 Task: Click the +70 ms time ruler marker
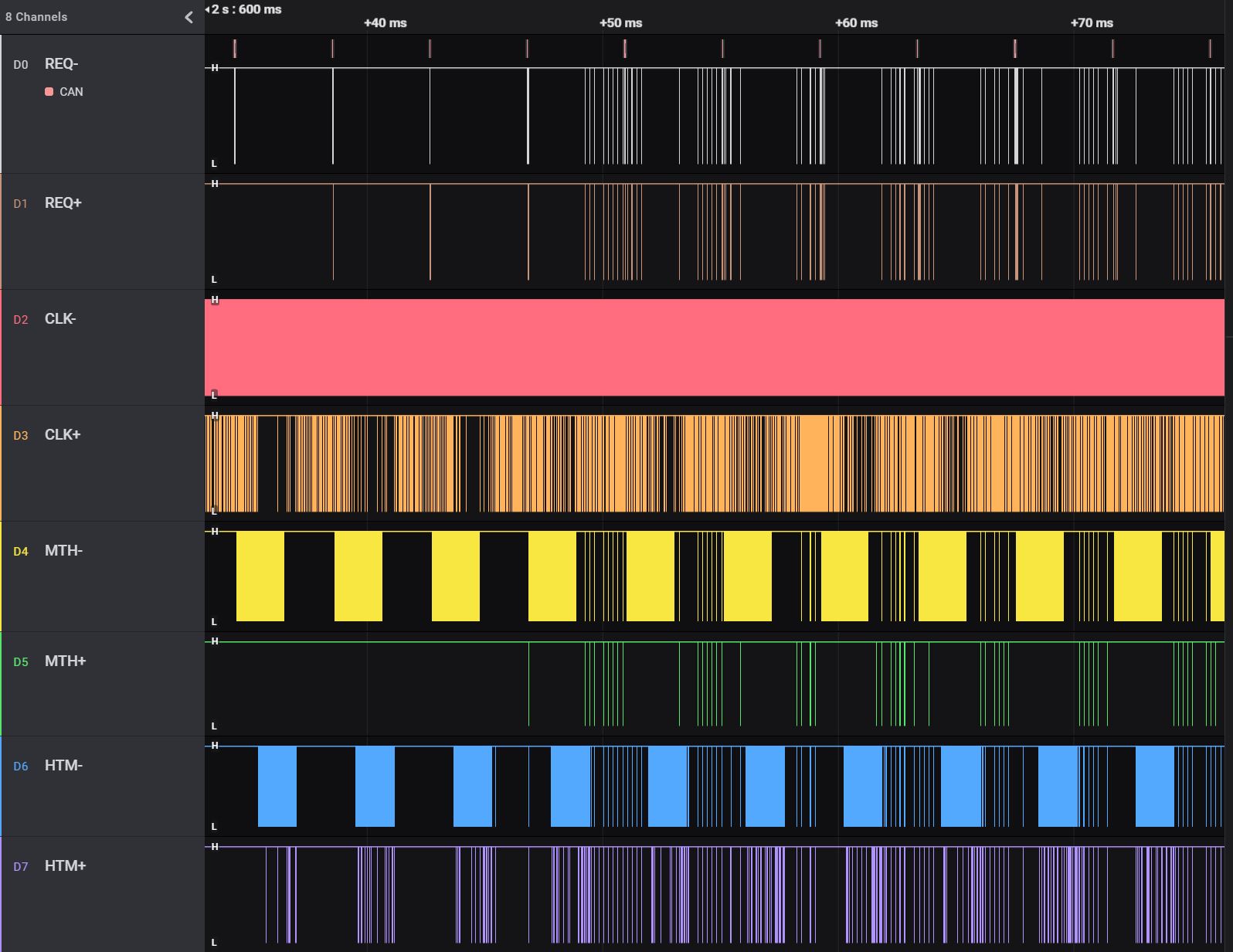(1091, 23)
